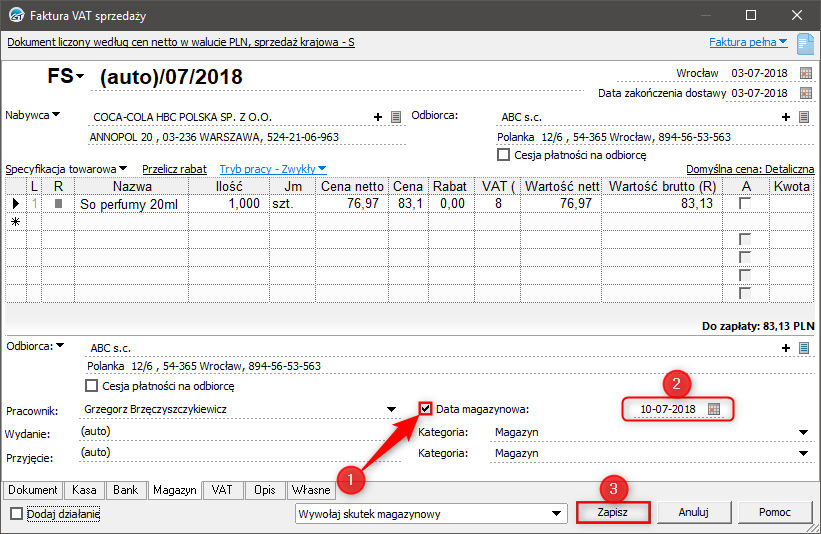This screenshot has height=534, width=821.
Task: Open Nabywca list icon next to COCA-COLA
Action: click(x=396, y=117)
